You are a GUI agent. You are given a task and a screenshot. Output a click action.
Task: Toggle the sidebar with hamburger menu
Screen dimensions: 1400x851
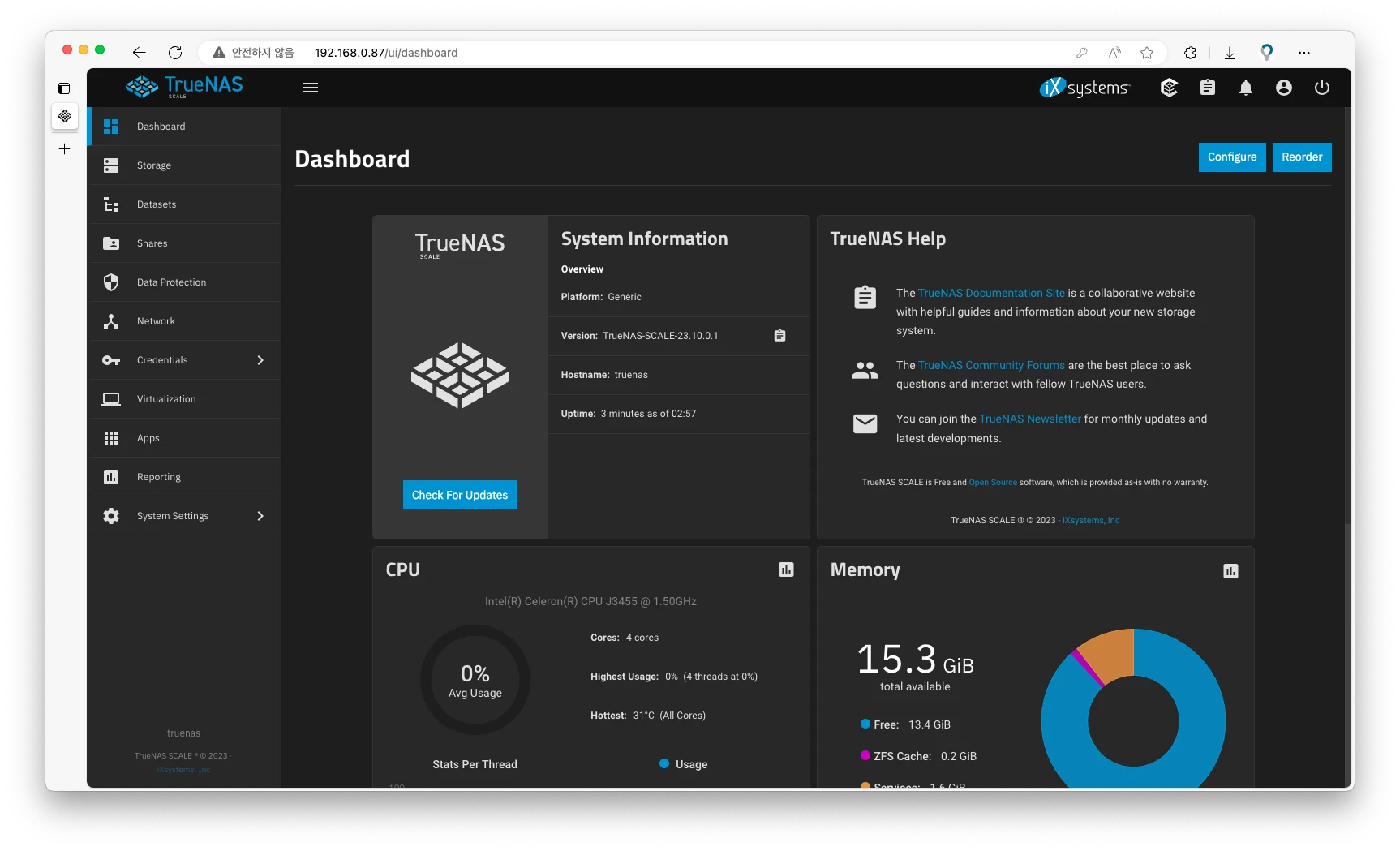point(311,88)
